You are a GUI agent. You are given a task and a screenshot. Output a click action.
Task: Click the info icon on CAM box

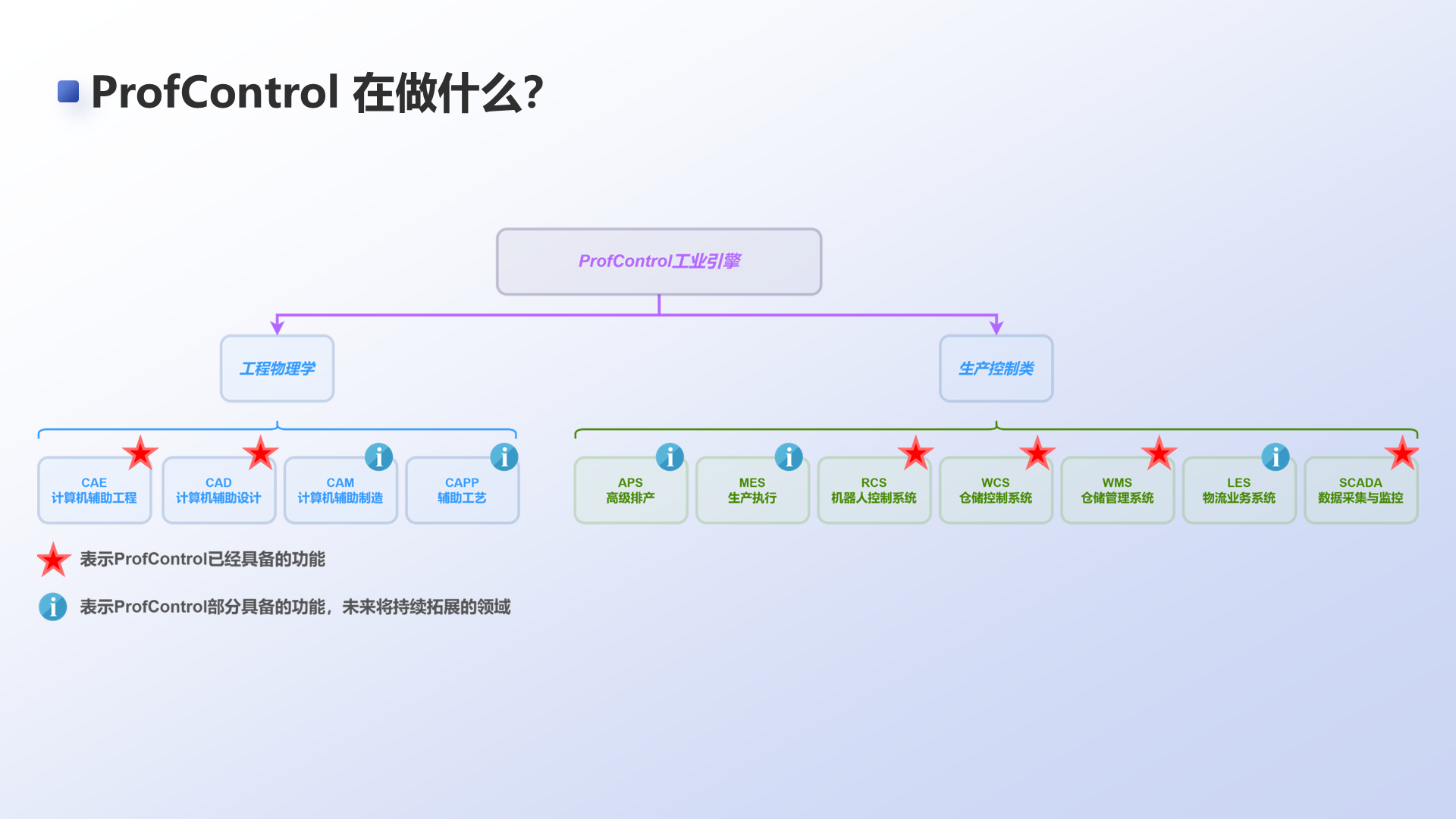(x=378, y=457)
